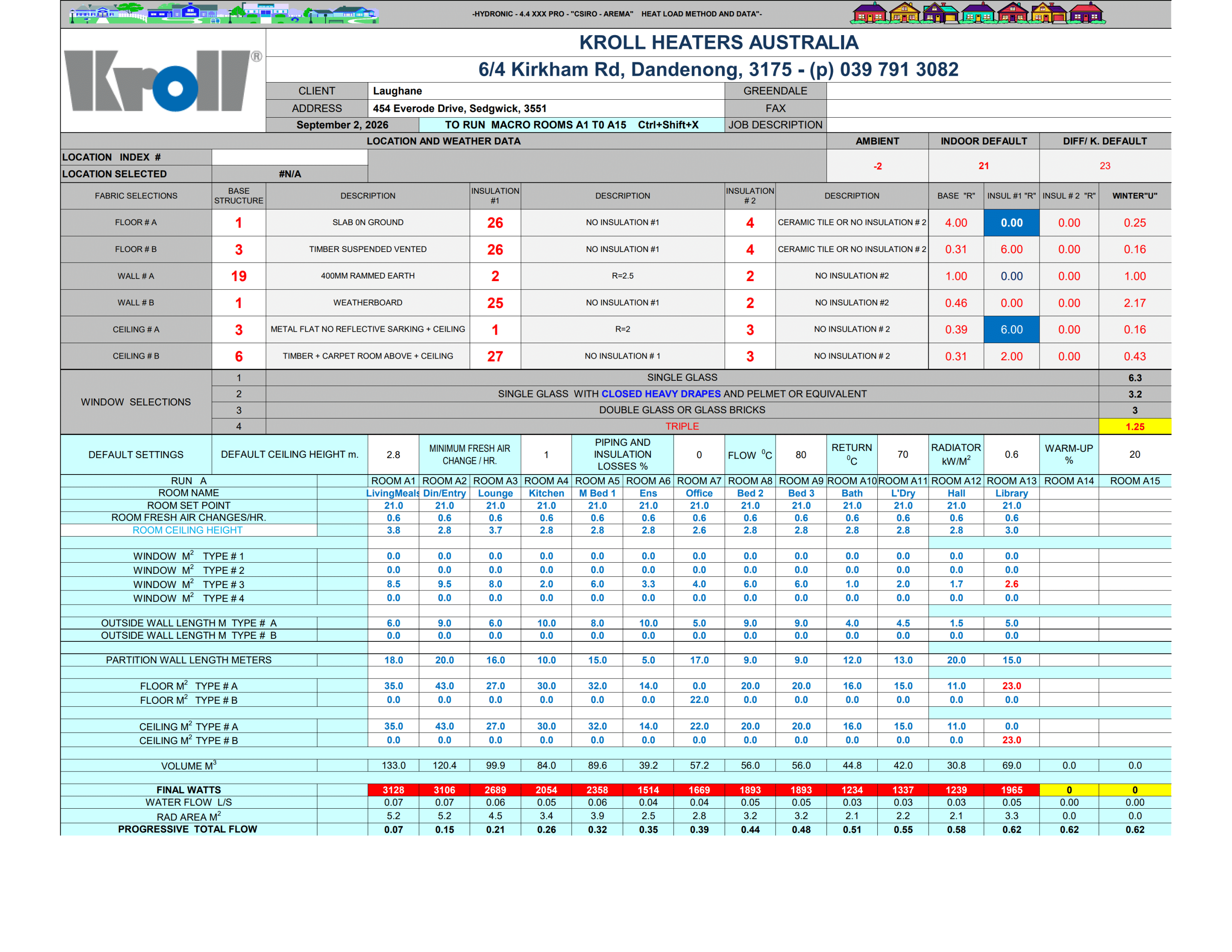Select the Din/Entry window type 3 value '9.5'
Image resolution: width=1232 pixels, height=952 pixels.
click(444, 584)
